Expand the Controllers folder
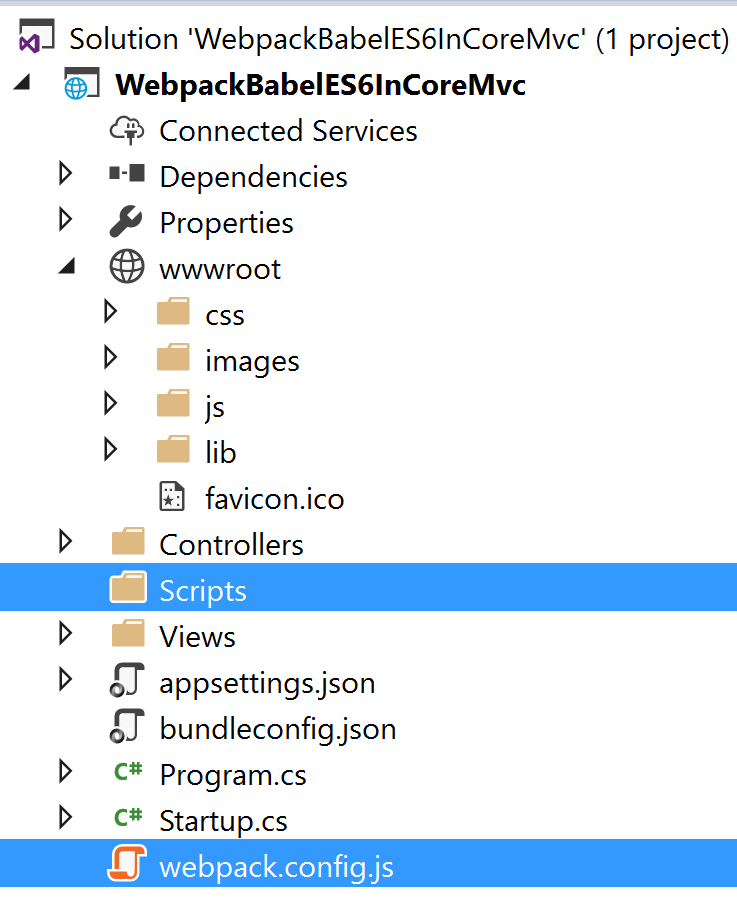The height and width of the screenshot is (903, 737). [65, 543]
